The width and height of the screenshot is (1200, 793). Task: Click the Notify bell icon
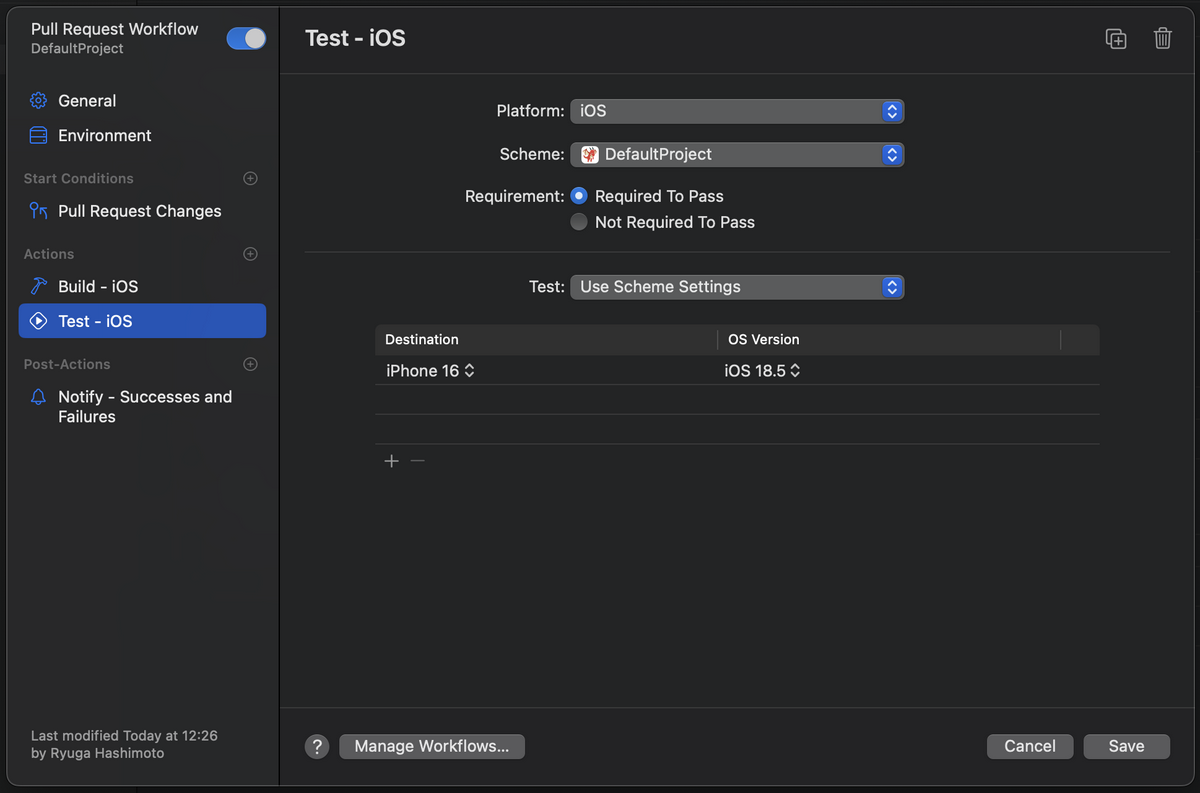tap(38, 397)
